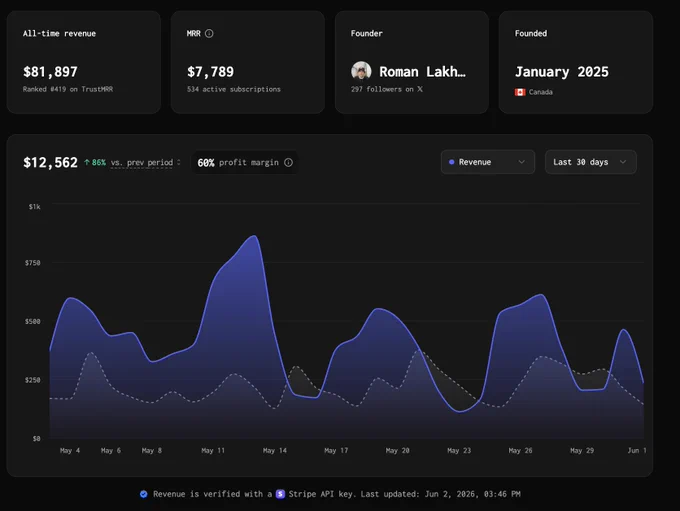The width and height of the screenshot is (680, 511).
Task: Click the 'Stripe API key' text
Action: pos(320,494)
